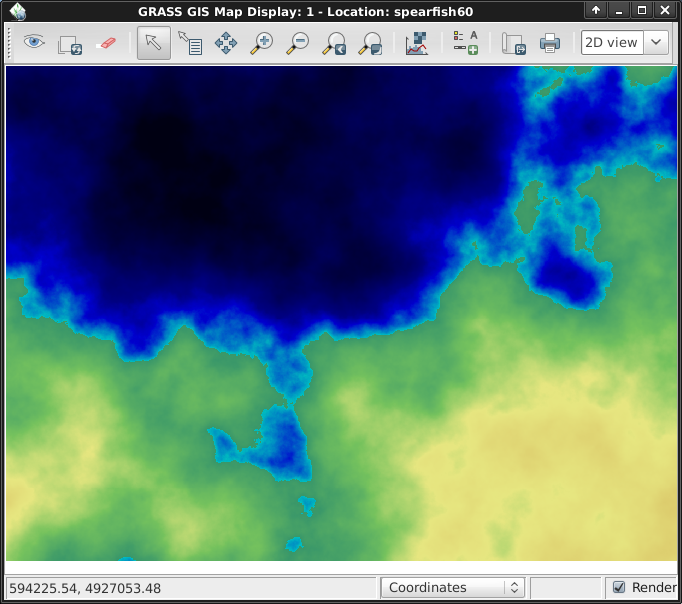Print the map display
Screen dimensions: 682x604
[x=549, y=43]
